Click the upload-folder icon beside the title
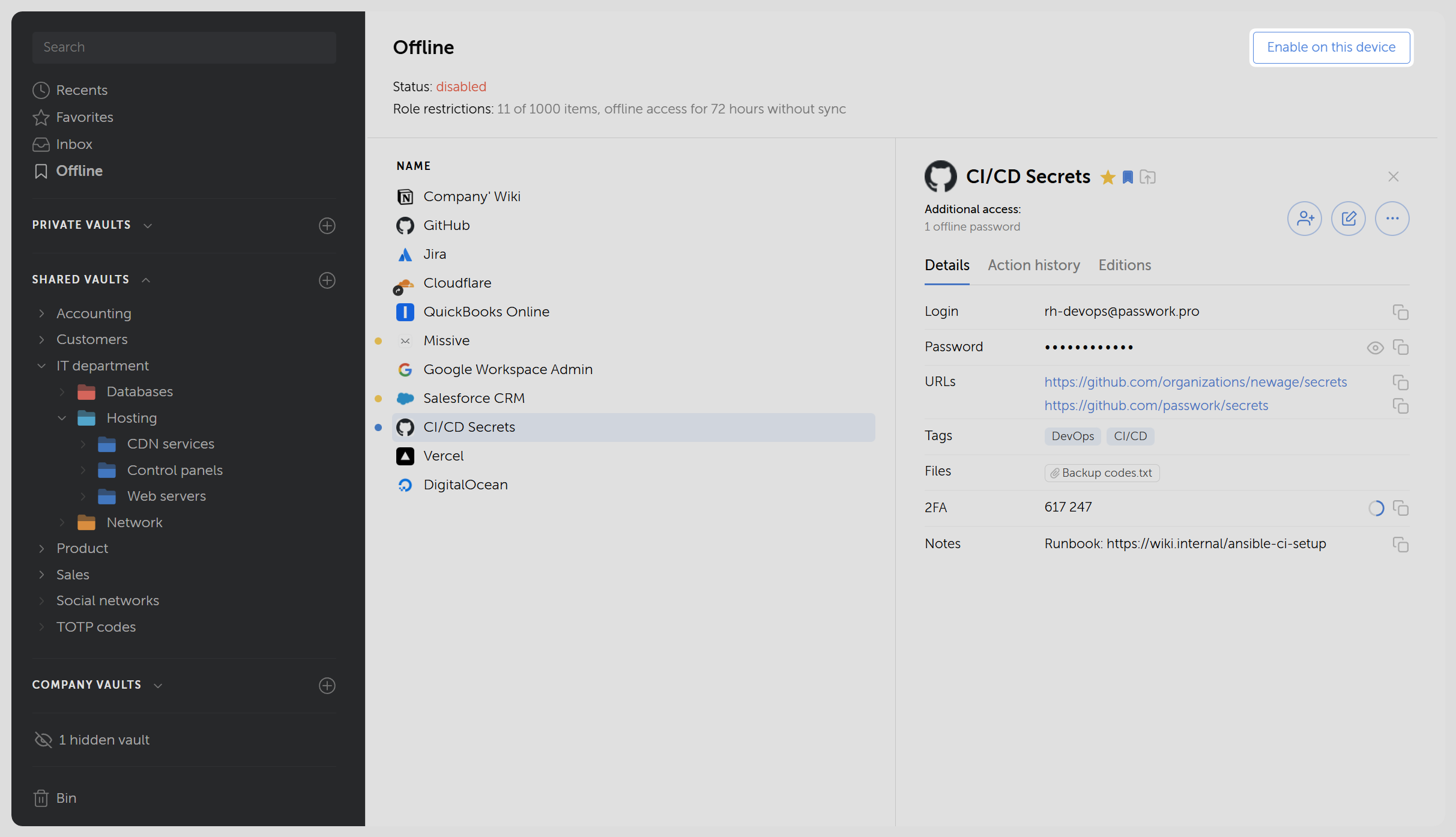This screenshot has height=837, width=1456. 1147,177
